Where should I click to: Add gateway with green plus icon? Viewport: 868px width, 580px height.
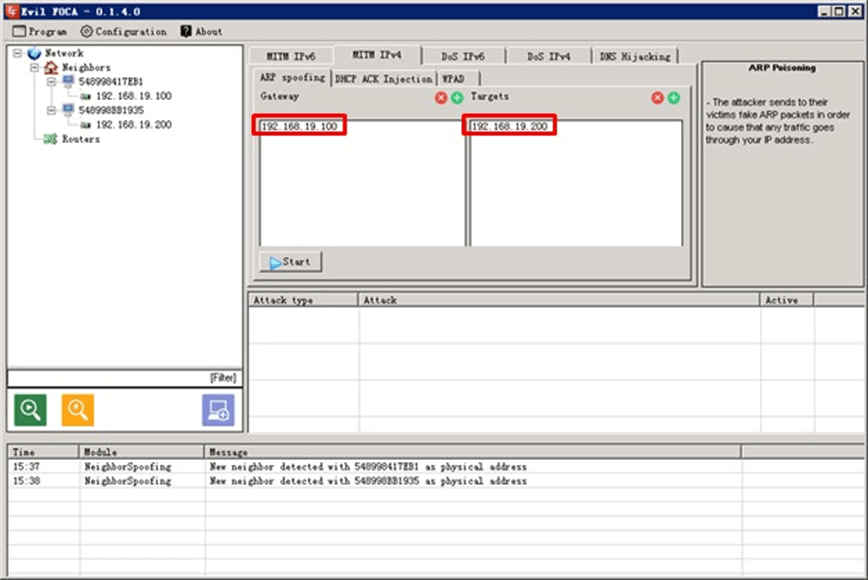click(x=457, y=98)
